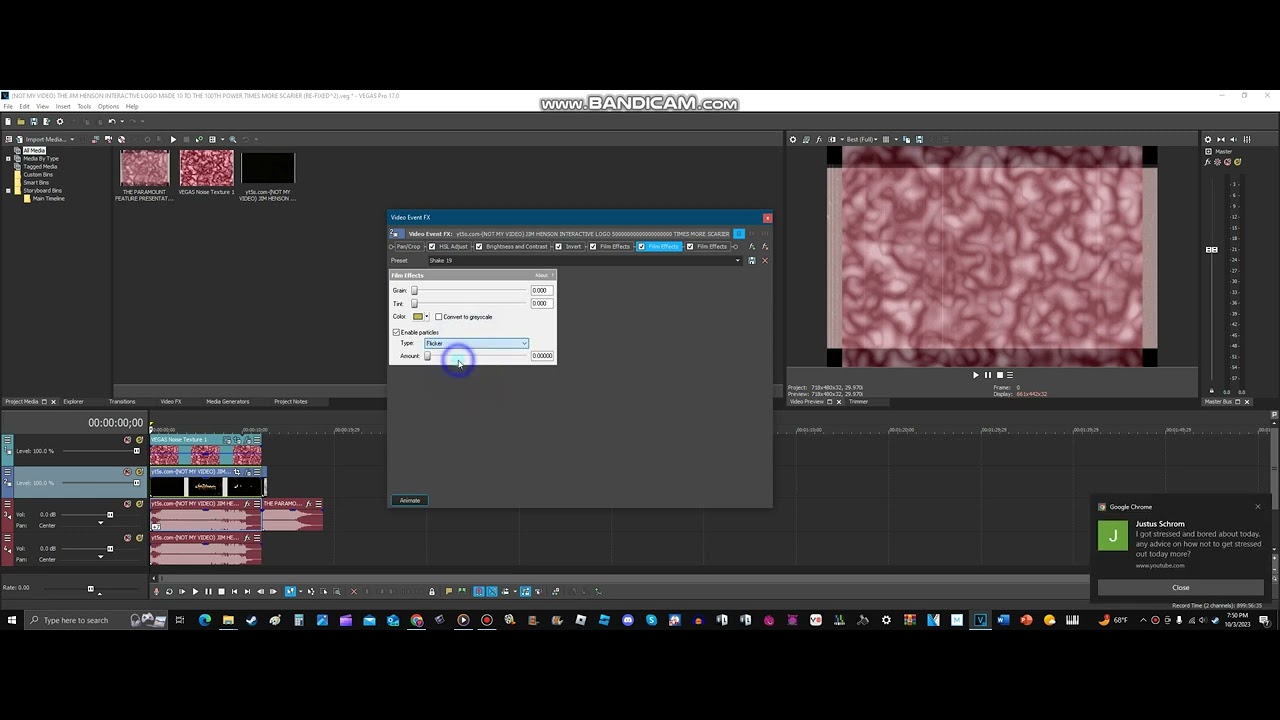Save the project with the floppy icon
The height and width of the screenshot is (720, 1280).
(x=34, y=122)
